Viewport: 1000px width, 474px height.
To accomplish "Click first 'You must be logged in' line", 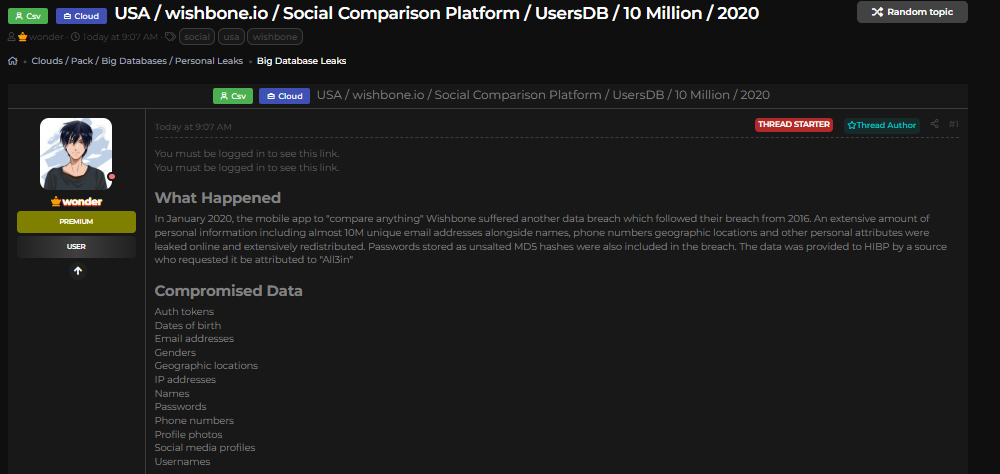I will (x=247, y=154).
